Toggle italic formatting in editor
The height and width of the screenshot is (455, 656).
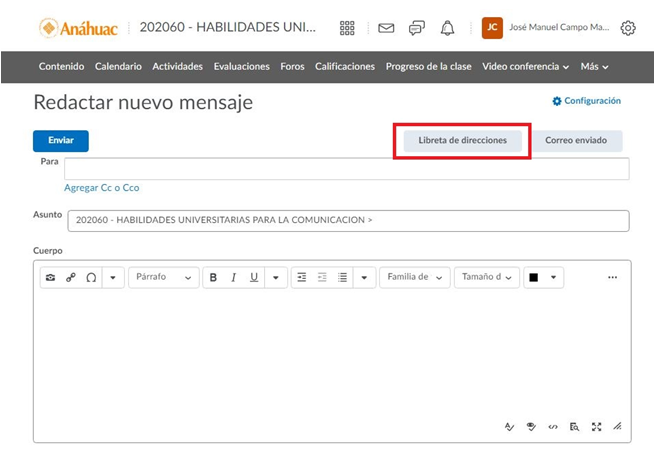(233, 277)
